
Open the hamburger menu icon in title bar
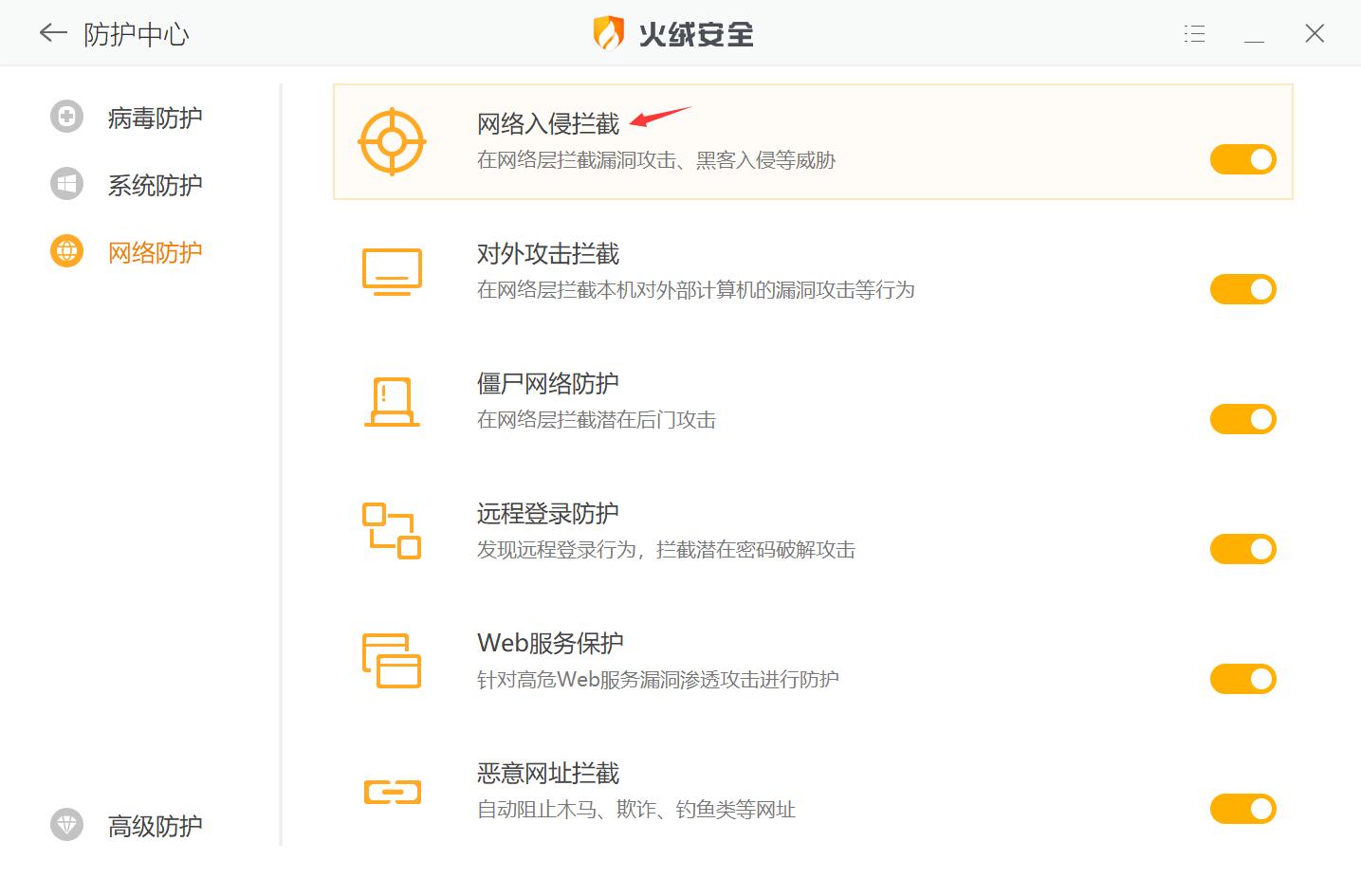[1194, 34]
